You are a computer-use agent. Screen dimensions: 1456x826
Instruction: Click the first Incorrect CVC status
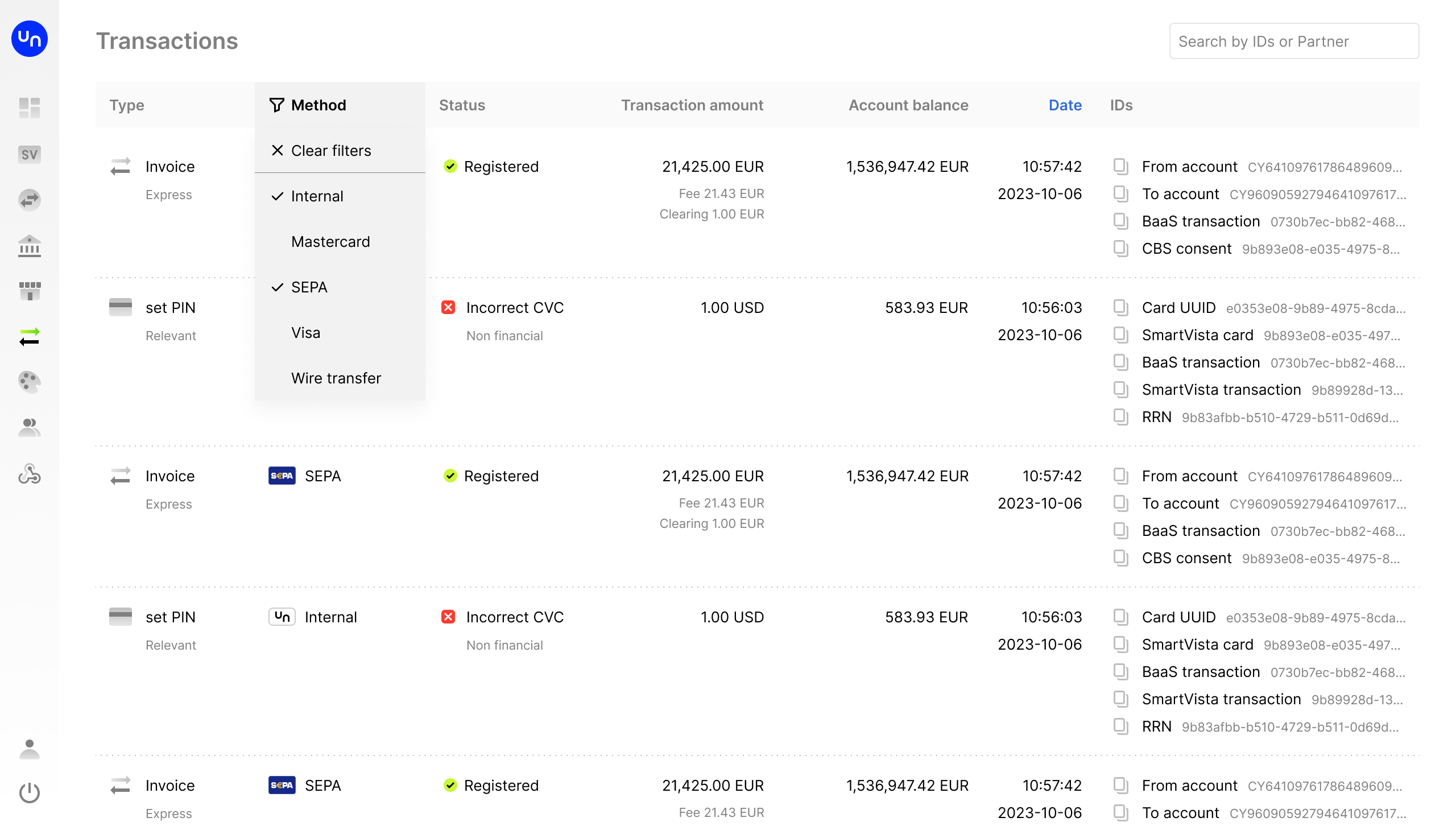(x=515, y=308)
